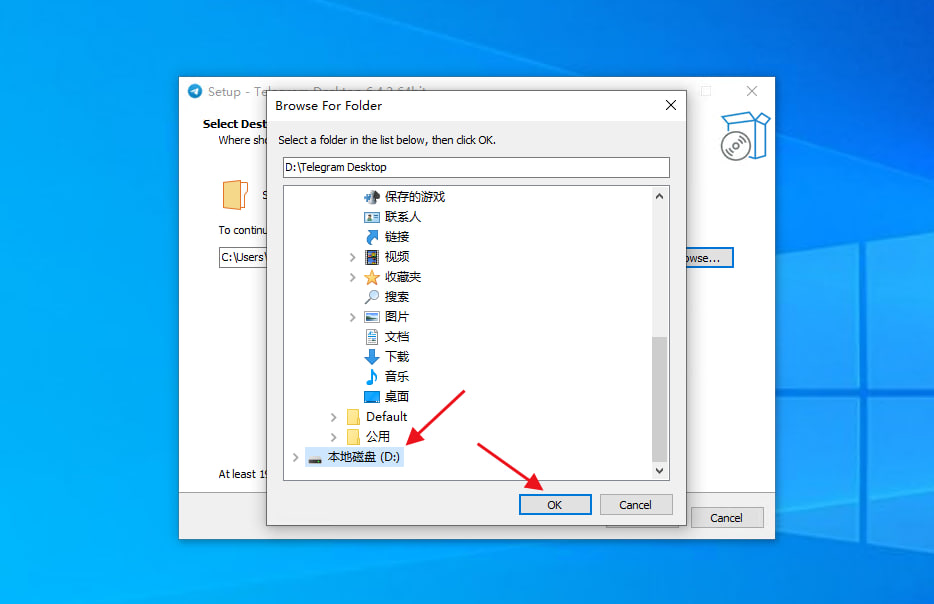Image resolution: width=934 pixels, height=604 pixels.
Task: Click Setup window destination path field
Action: (x=243, y=257)
